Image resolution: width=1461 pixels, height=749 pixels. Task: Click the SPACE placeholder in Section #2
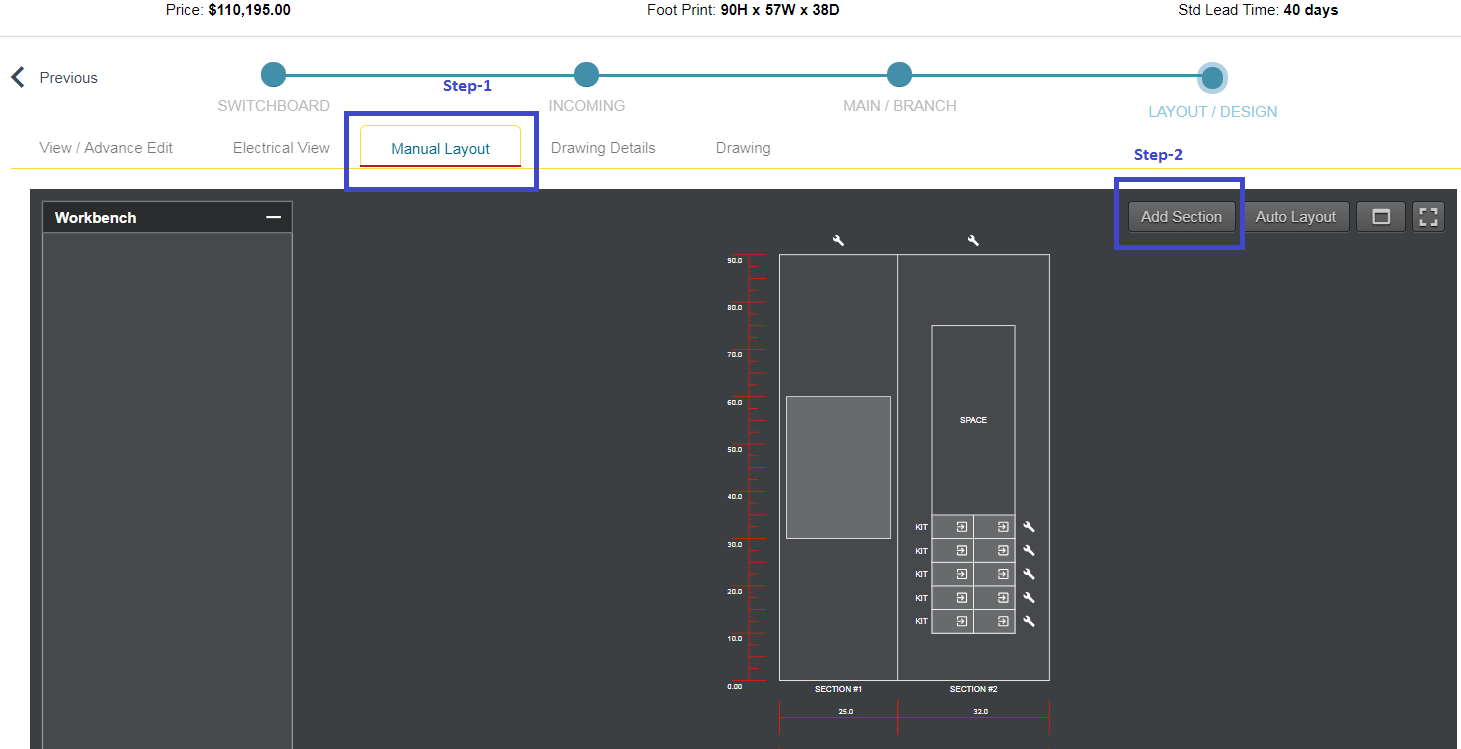click(x=972, y=420)
